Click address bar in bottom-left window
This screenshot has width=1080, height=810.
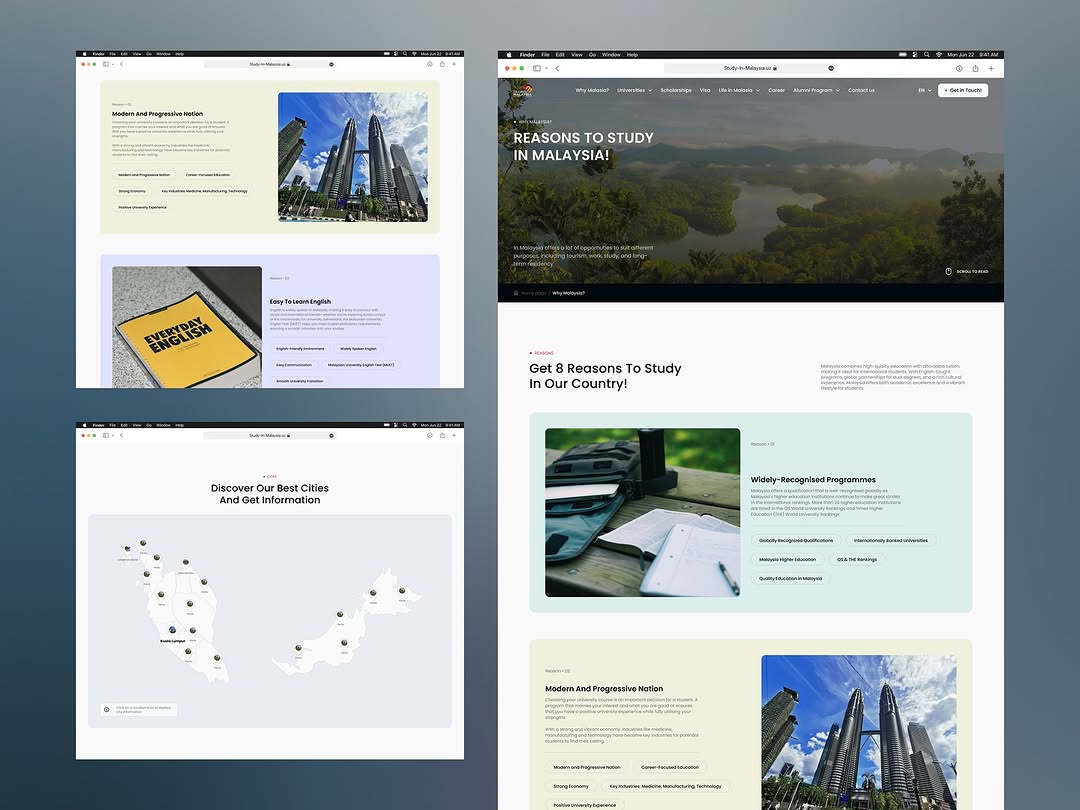269,435
